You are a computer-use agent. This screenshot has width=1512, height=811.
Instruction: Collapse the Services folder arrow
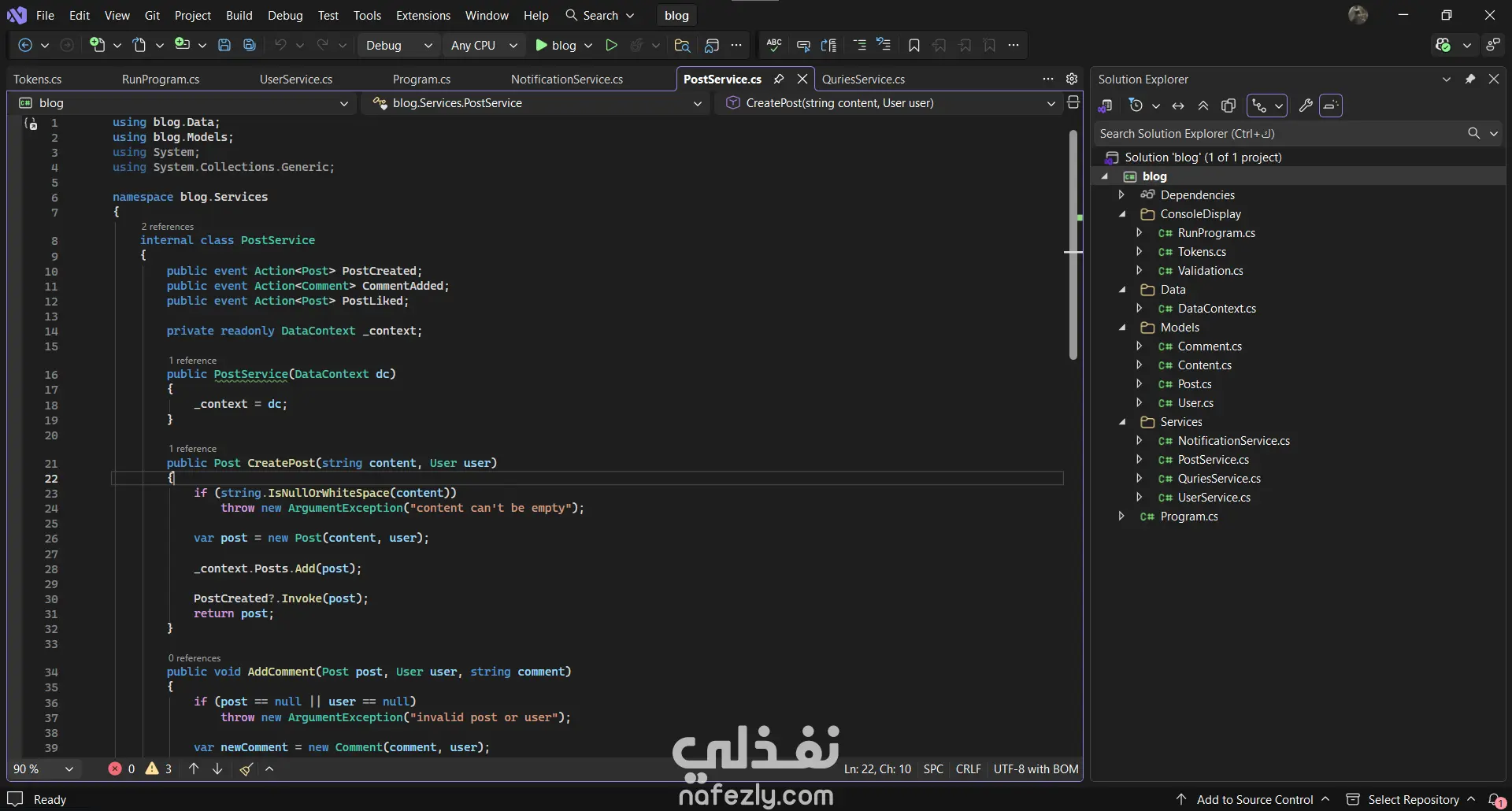tap(1122, 422)
